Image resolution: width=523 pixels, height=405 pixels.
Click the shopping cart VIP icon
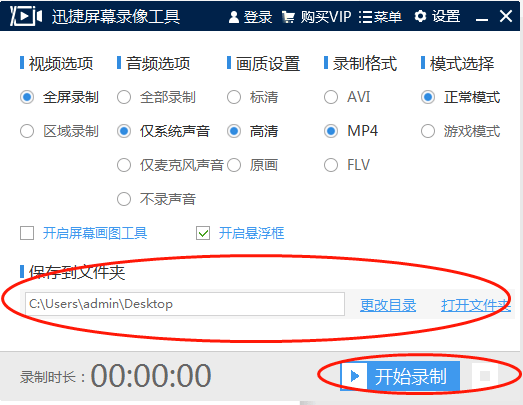coord(289,17)
